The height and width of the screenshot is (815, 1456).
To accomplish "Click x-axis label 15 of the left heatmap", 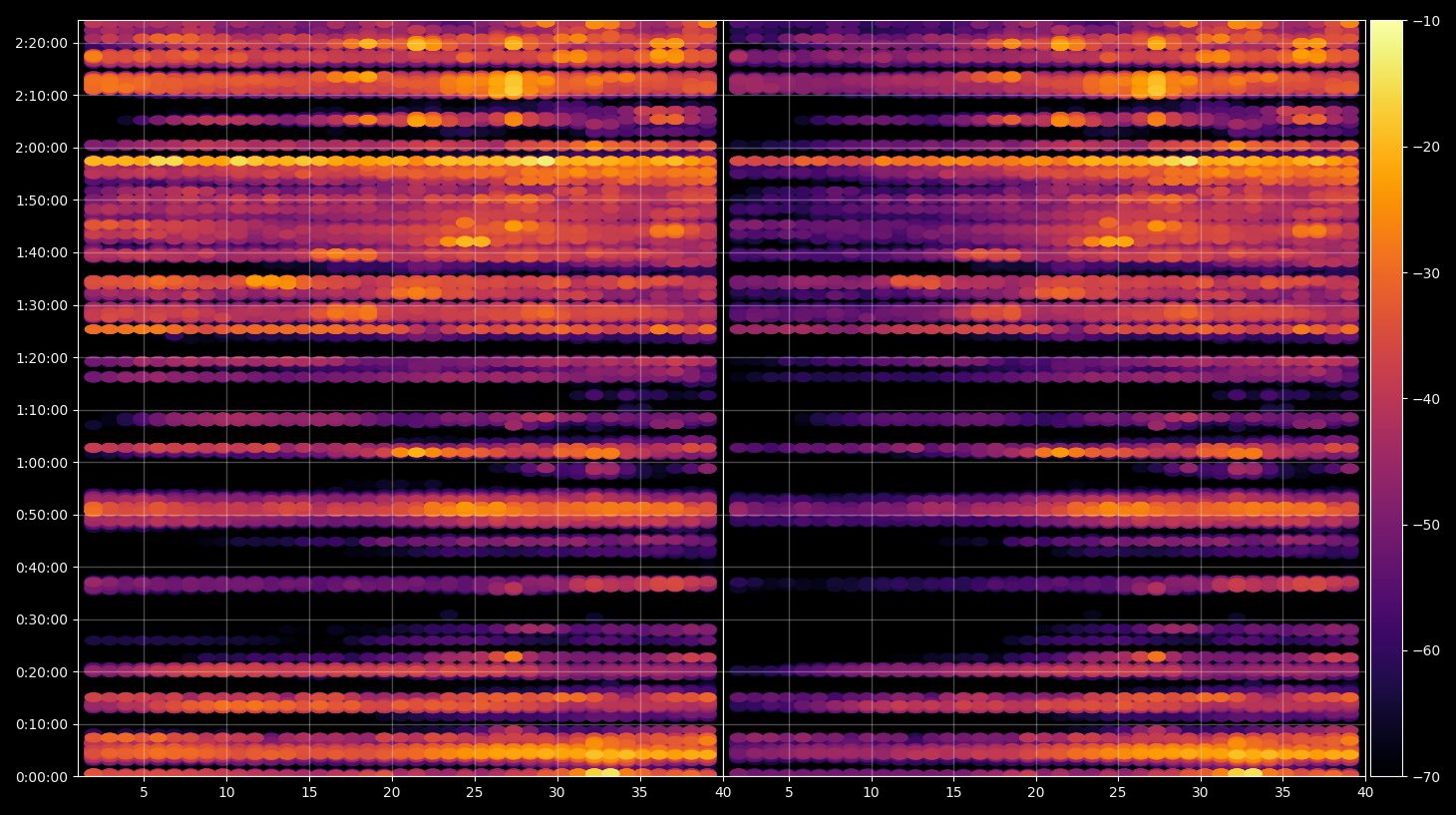I will pos(309,793).
